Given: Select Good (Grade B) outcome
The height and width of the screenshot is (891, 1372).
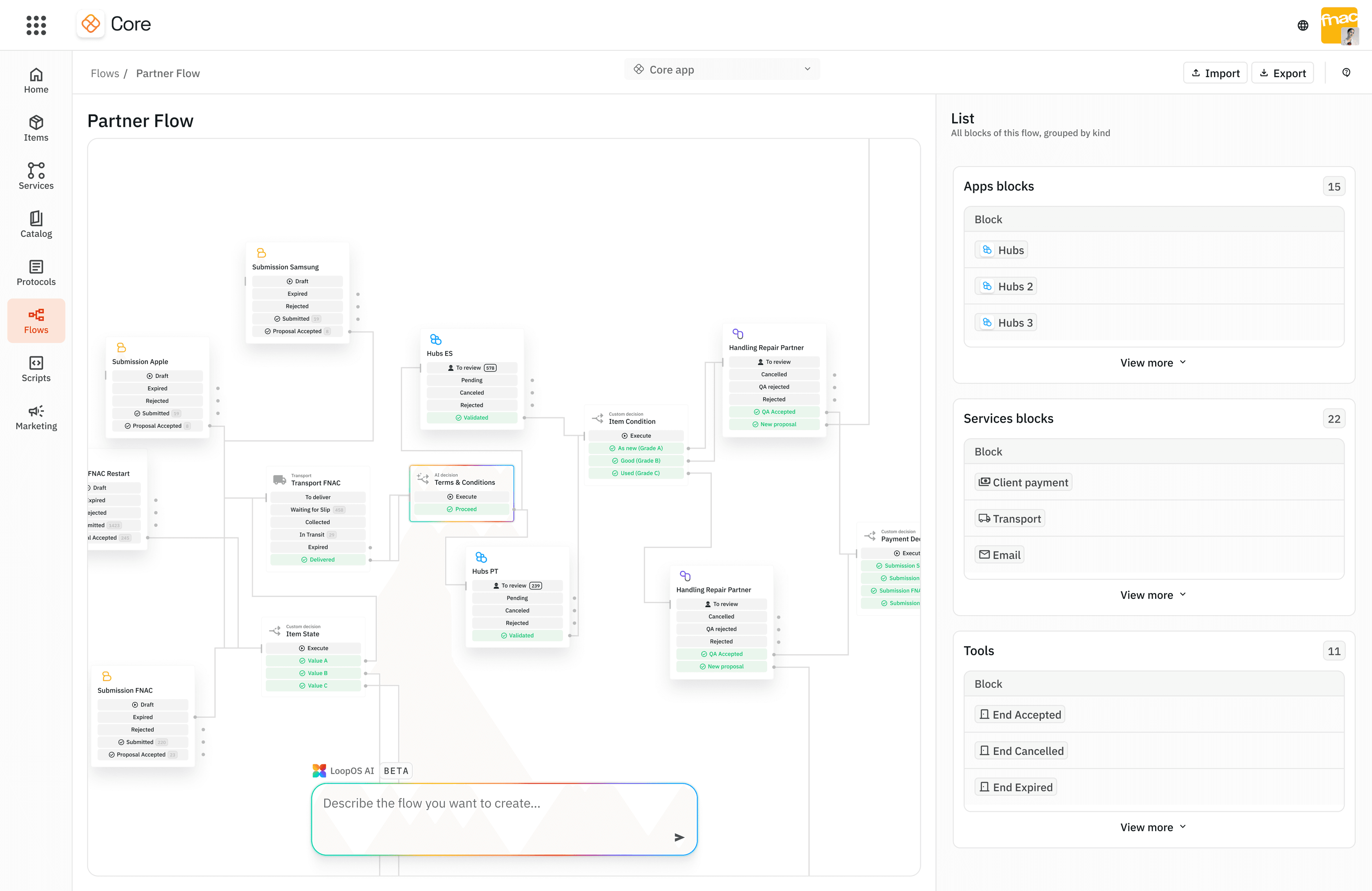Looking at the screenshot, I should point(636,461).
